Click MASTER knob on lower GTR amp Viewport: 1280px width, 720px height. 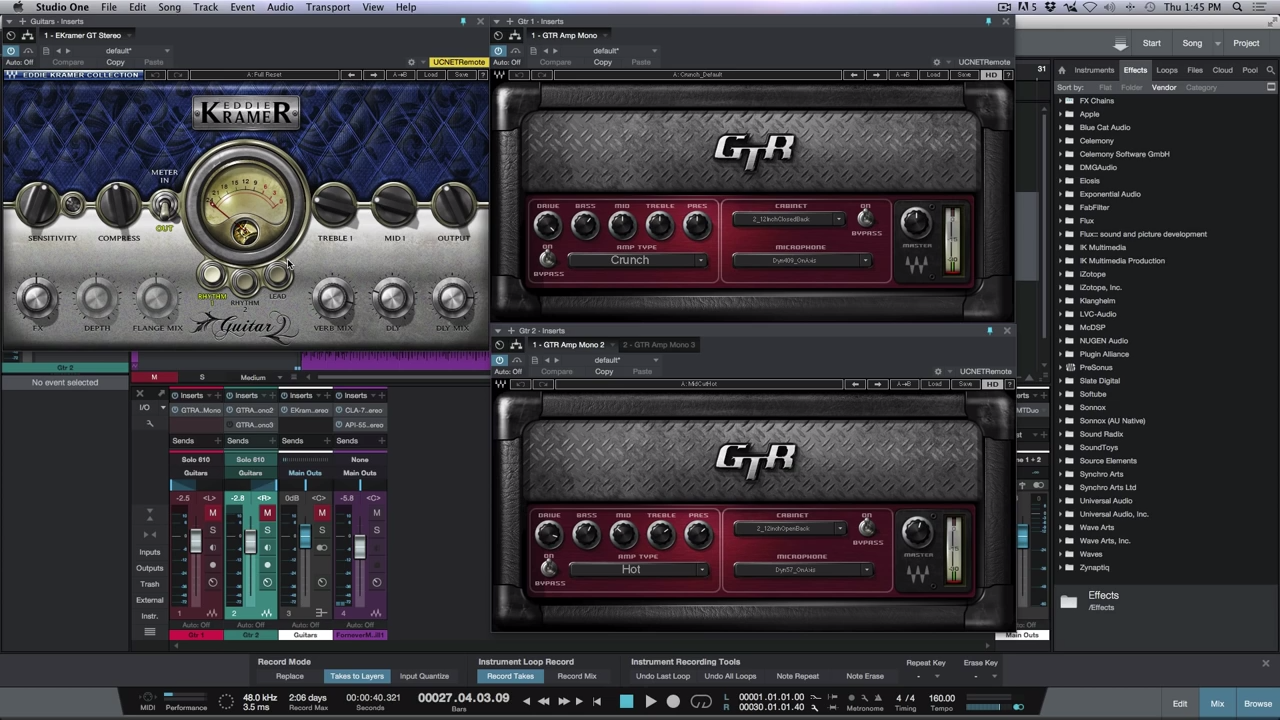917,532
